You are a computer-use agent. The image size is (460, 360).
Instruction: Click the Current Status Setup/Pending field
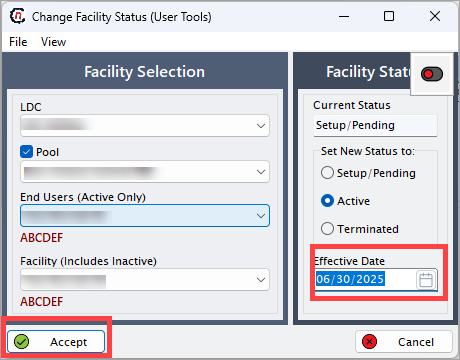coord(375,125)
